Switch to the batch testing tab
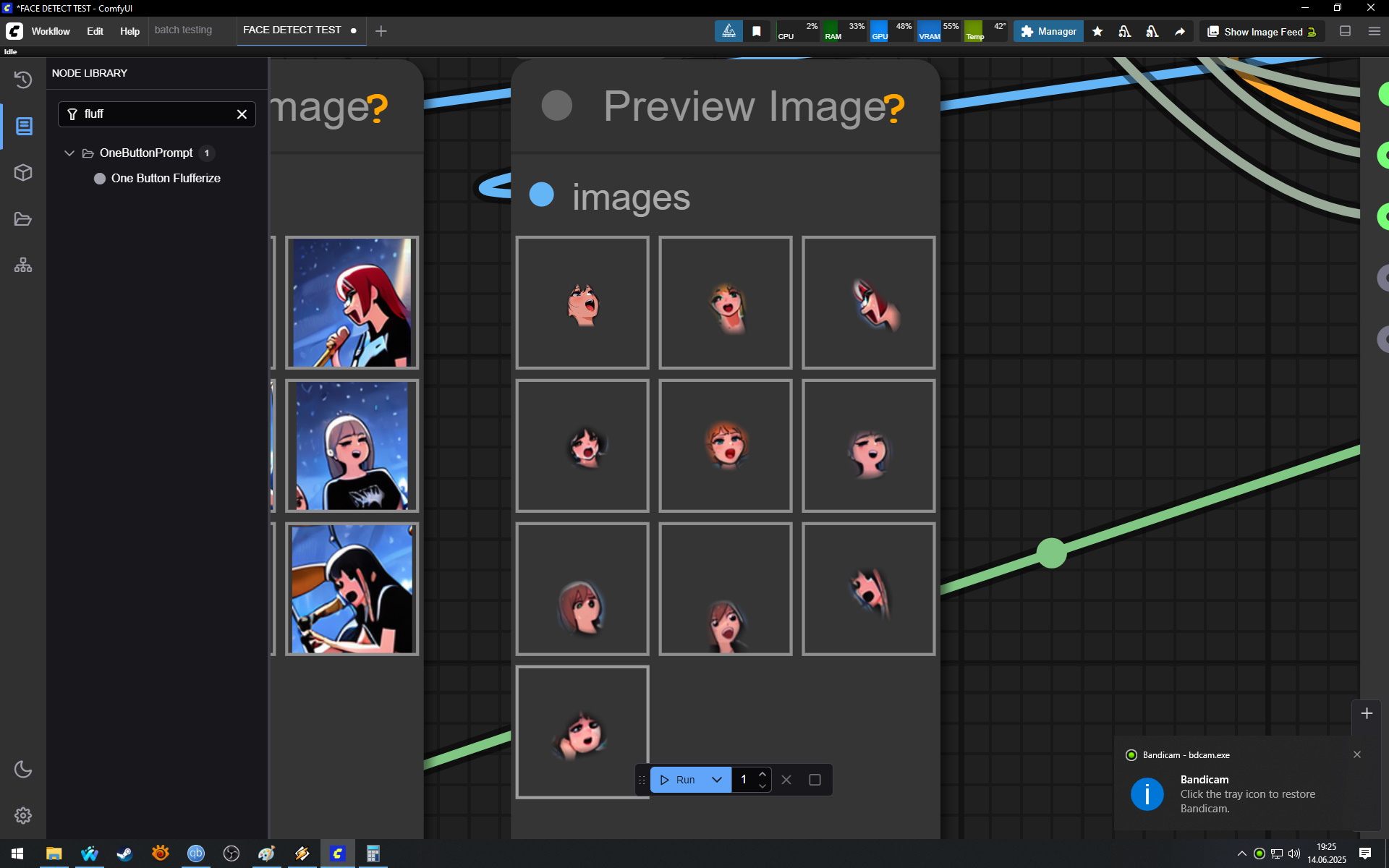Viewport: 1389px width, 868px height. click(x=183, y=30)
